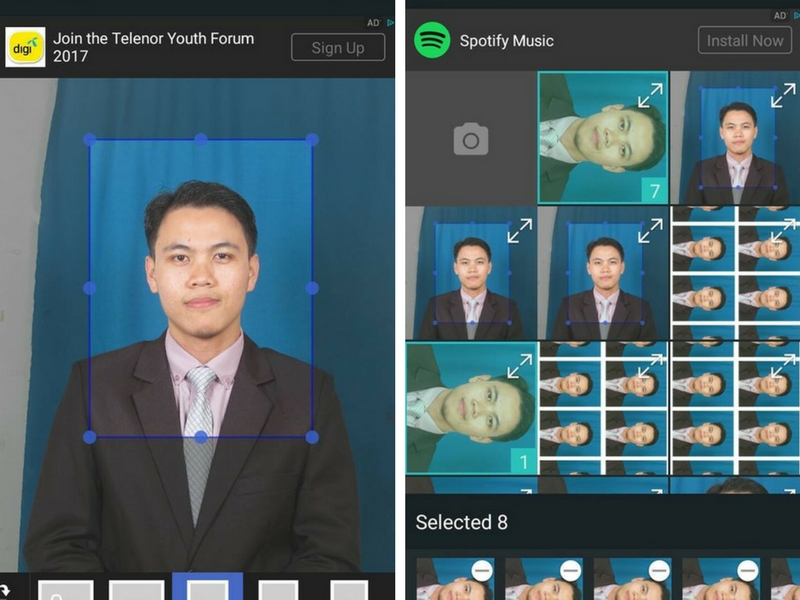
Task: Click the 'Selected 8' label
Action: click(462, 522)
